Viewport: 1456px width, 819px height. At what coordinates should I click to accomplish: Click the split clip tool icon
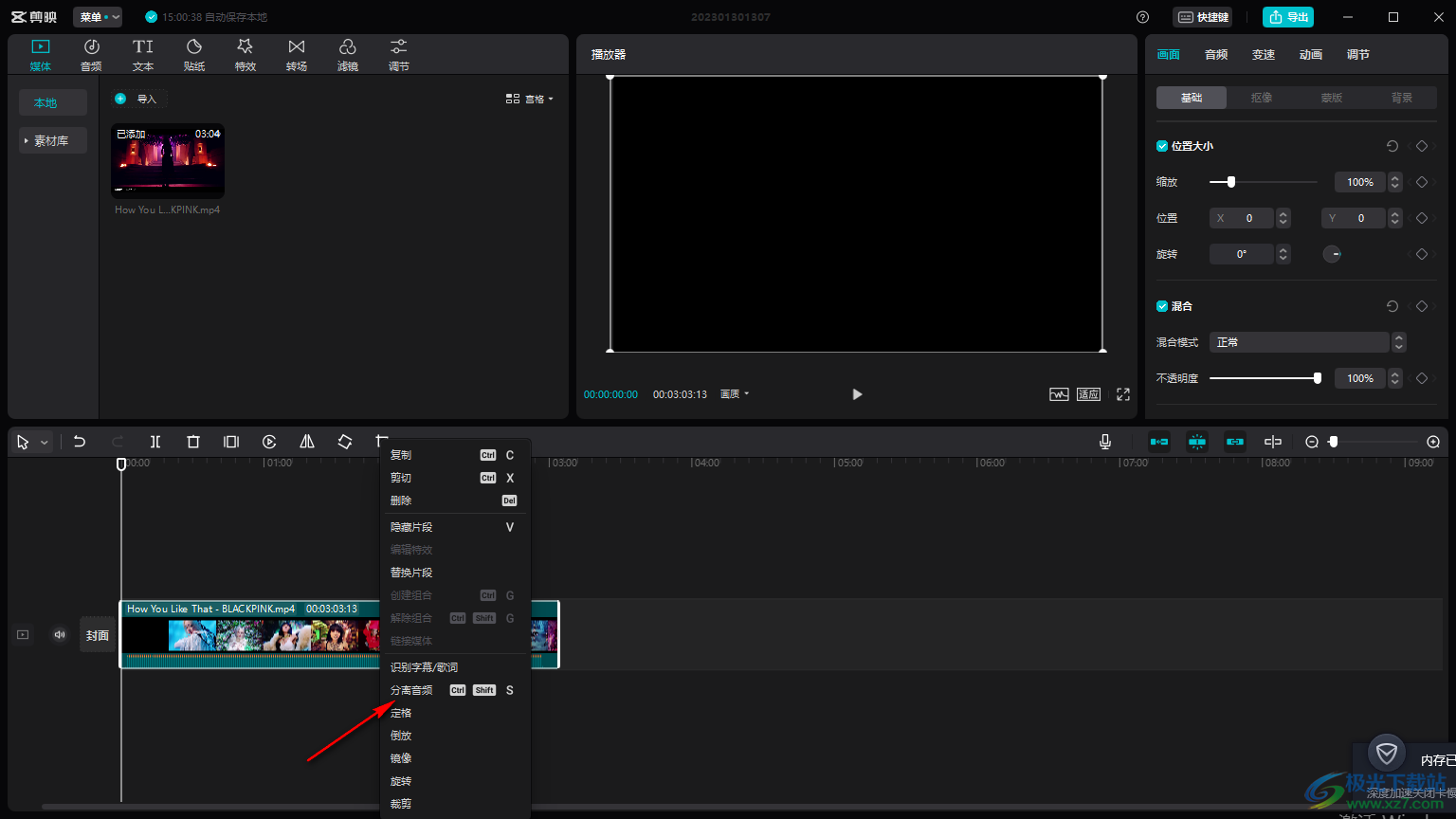pos(155,442)
